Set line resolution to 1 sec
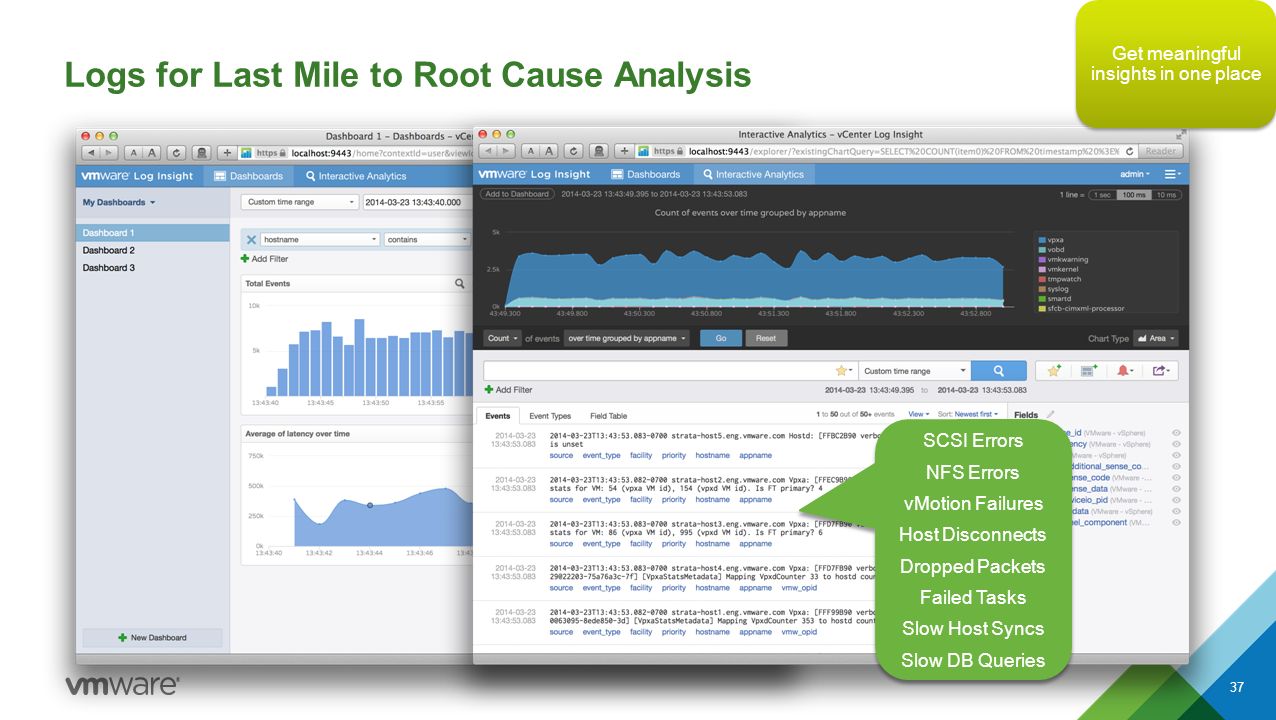 pyautogui.click(x=1101, y=194)
